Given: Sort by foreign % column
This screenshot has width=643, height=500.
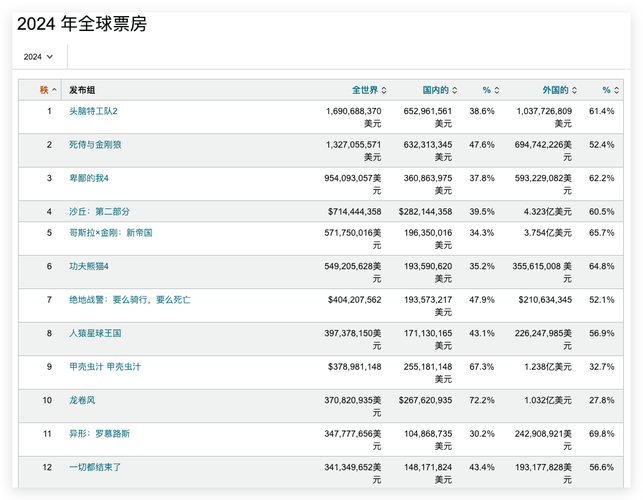Looking at the screenshot, I should pos(611,90).
